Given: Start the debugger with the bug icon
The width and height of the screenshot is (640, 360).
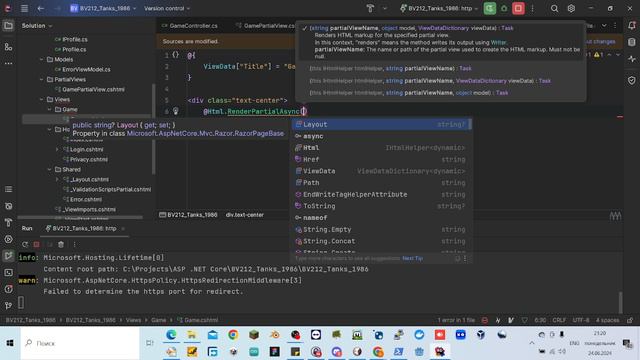Looking at the screenshot, I should pyautogui.click(x=504, y=8).
